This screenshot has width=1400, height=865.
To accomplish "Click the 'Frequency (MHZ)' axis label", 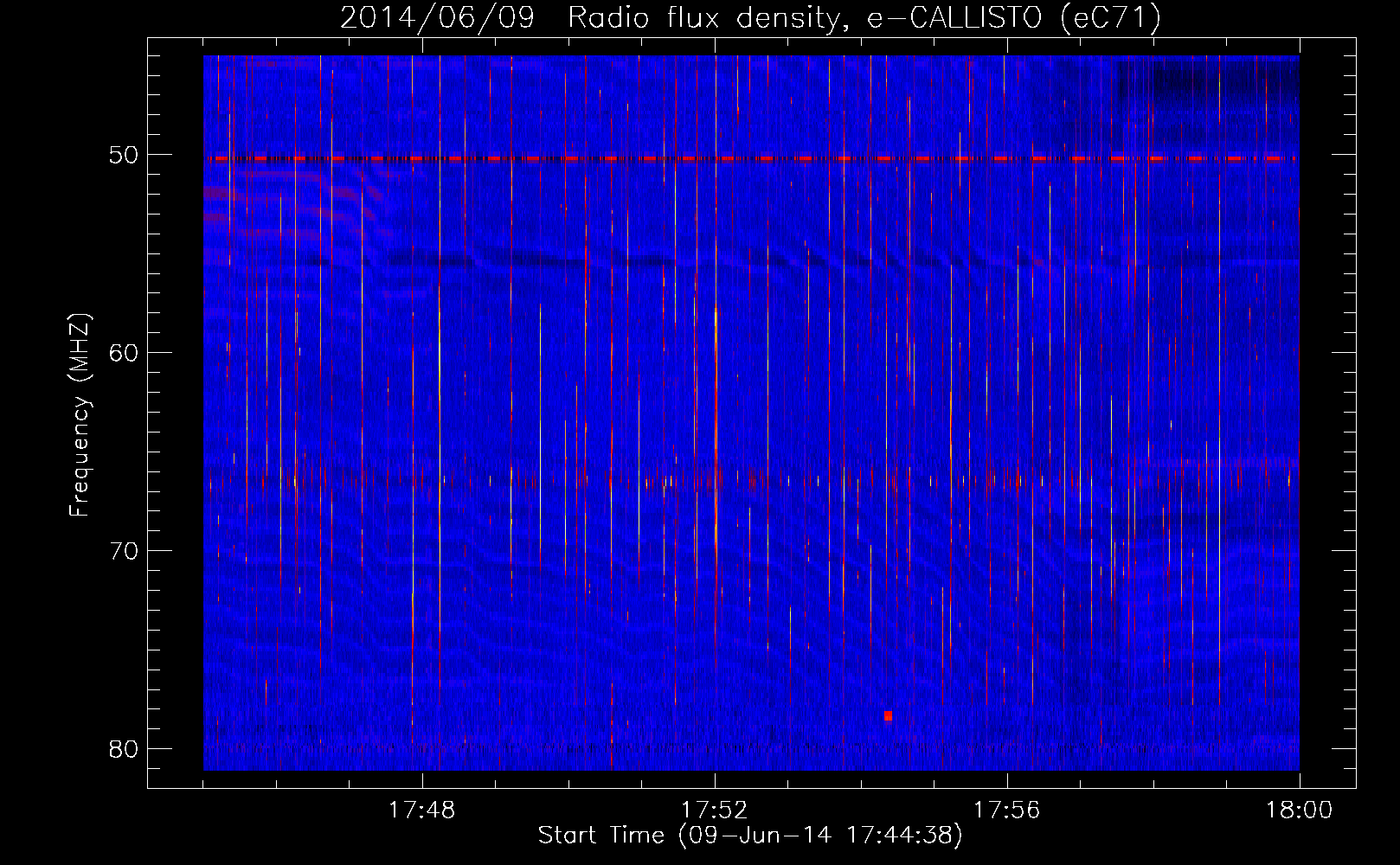I will coord(80,415).
